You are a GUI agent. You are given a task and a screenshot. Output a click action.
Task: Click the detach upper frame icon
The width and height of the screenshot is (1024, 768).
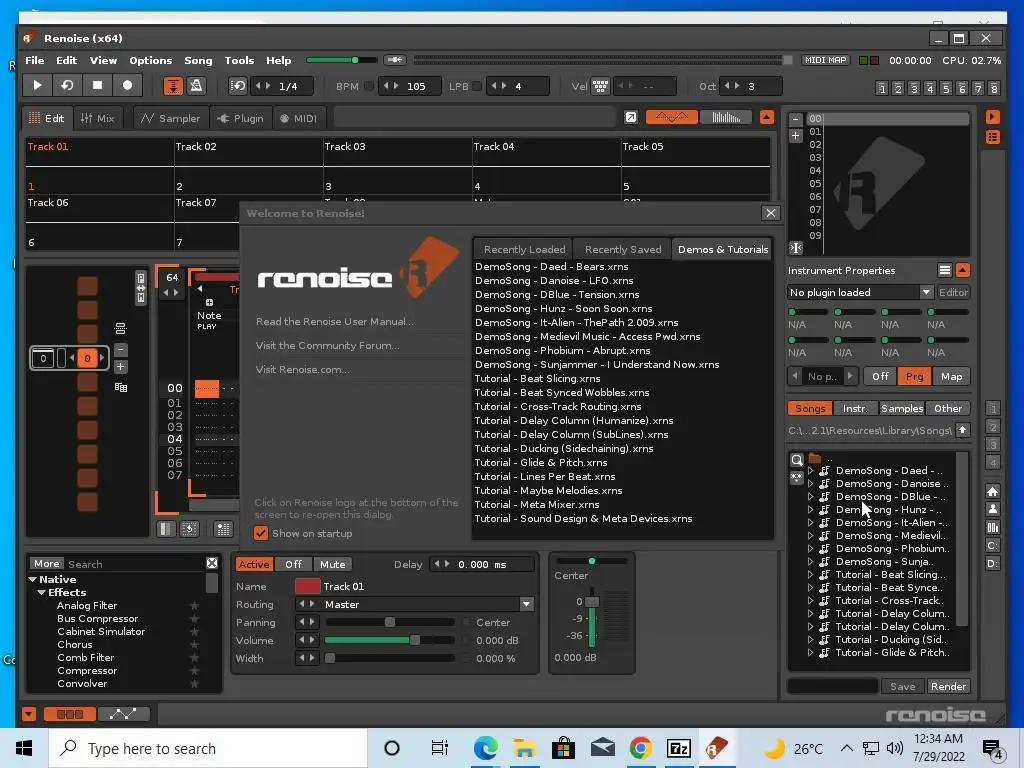tap(631, 118)
